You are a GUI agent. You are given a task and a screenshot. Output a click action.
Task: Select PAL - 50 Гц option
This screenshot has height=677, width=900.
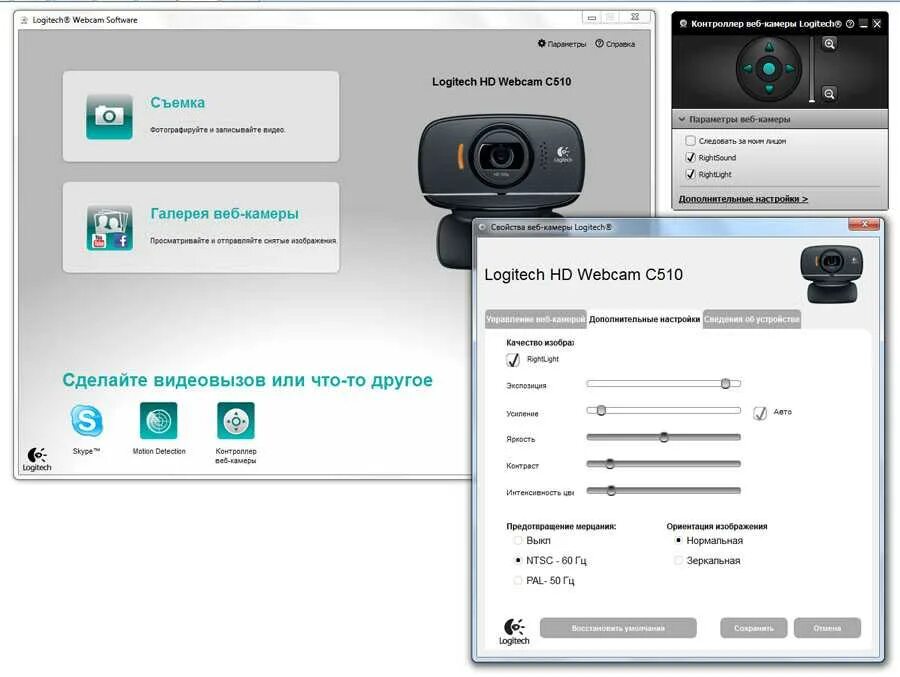pyautogui.click(x=518, y=581)
